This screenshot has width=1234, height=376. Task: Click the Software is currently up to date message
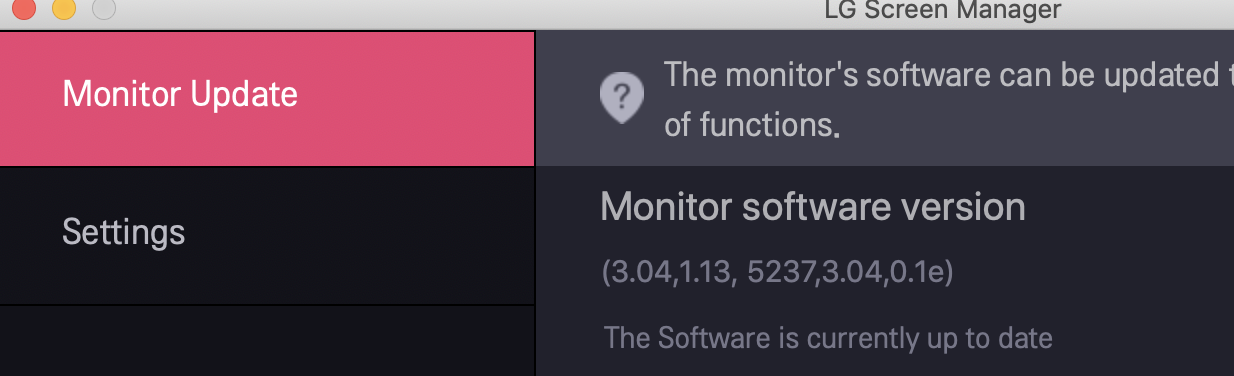pyautogui.click(x=828, y=338)
